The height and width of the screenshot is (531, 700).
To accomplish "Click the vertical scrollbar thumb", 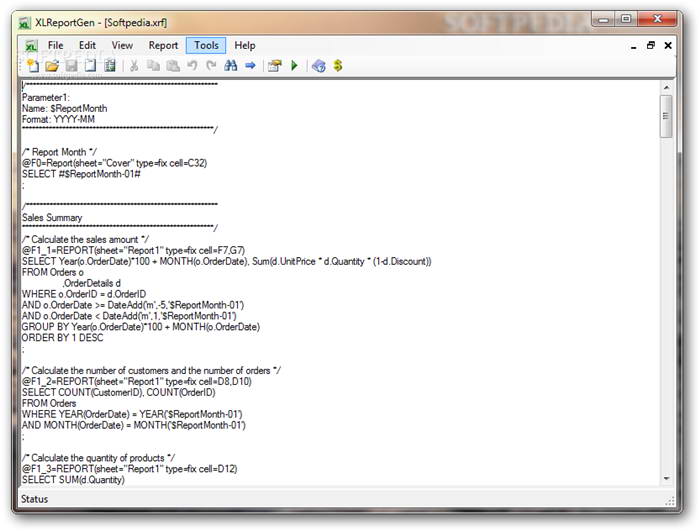I will pyautogui.click(x=666, y=116).
